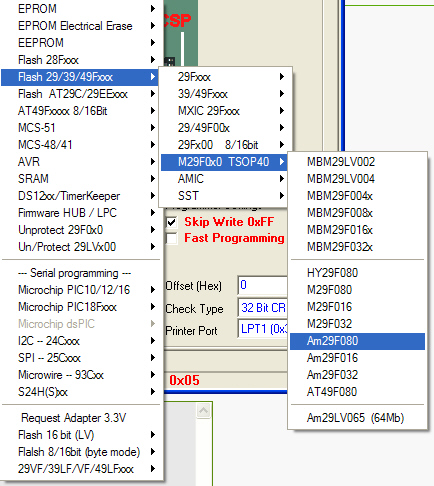434x486 pixels.
Task: Open 29Fx00 8/16bit submenu
Action: pos(224,145)
